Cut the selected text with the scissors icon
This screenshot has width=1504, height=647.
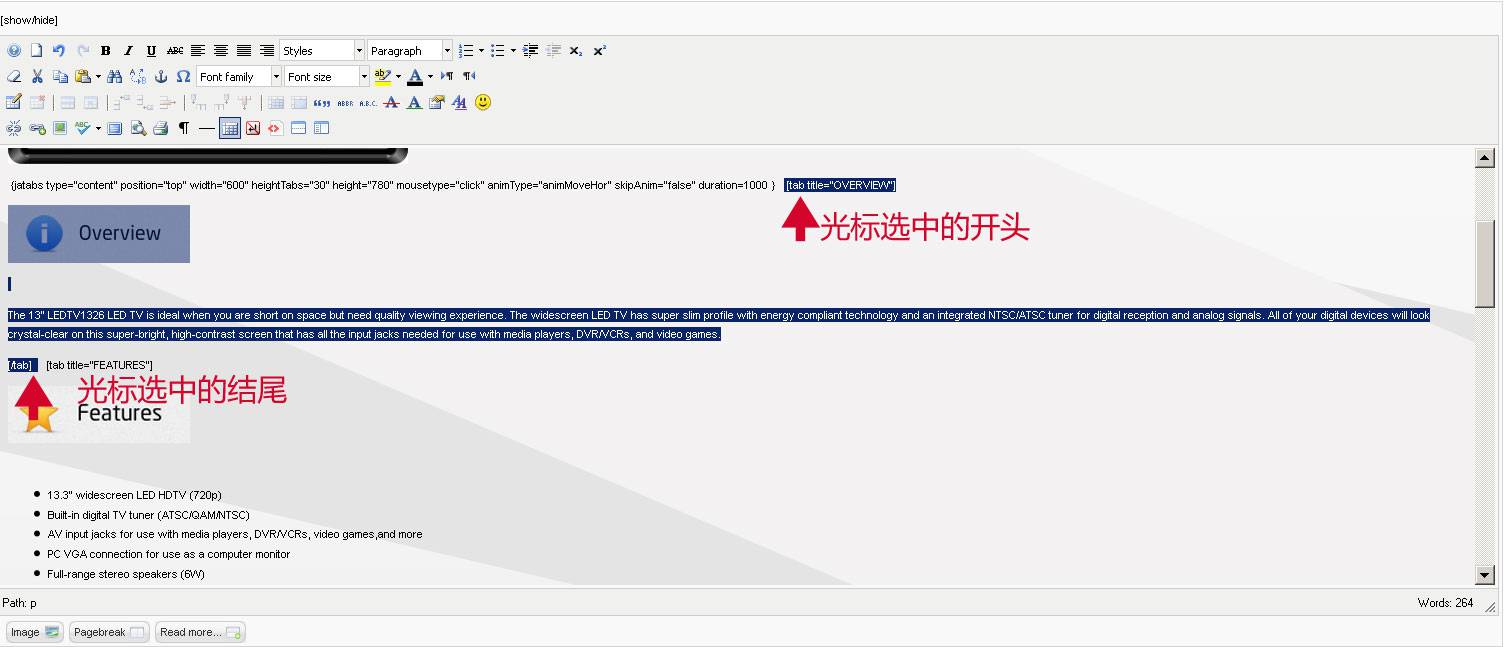coord(37,76)
